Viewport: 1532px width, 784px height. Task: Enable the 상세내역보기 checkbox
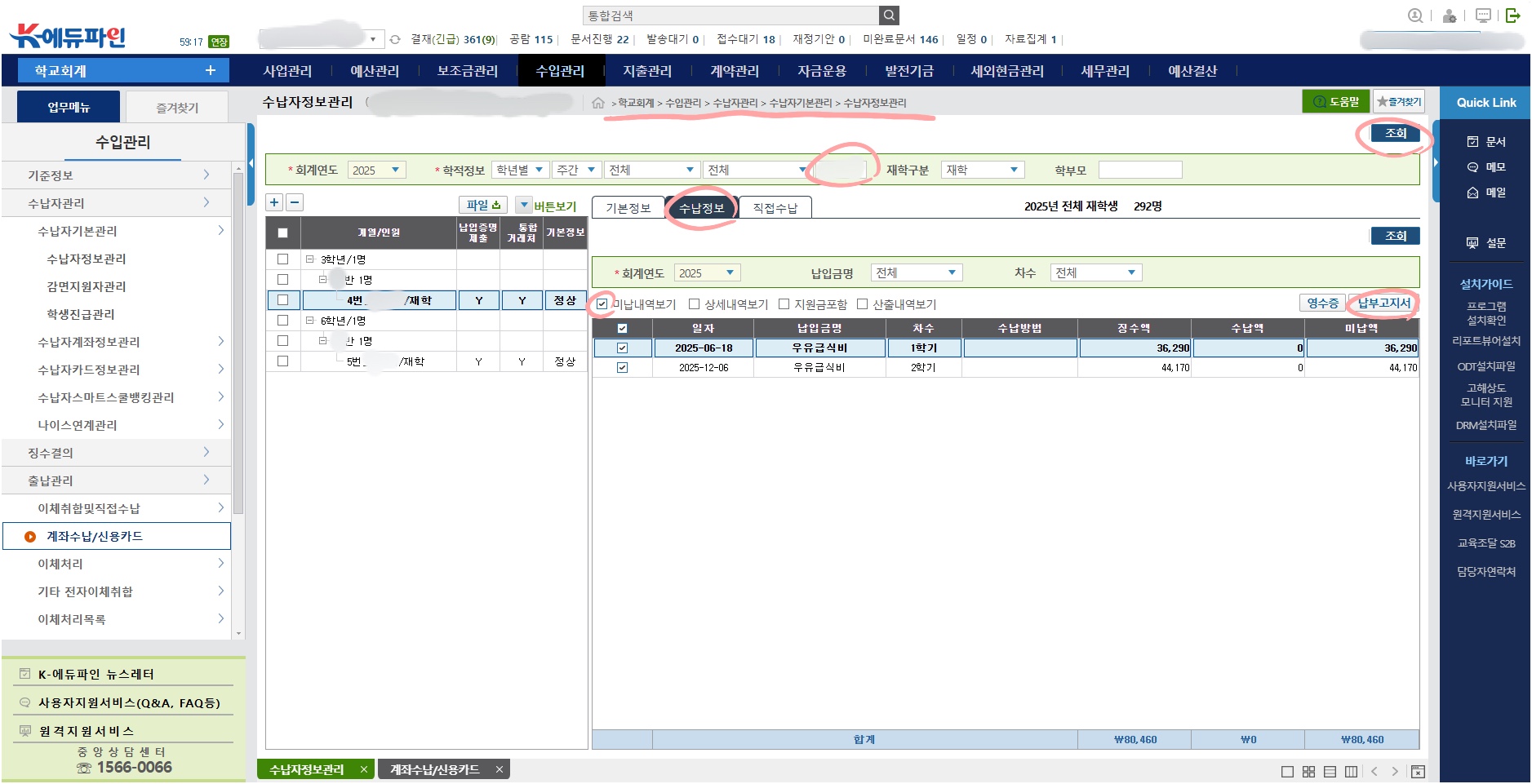(x=695, y=304)
